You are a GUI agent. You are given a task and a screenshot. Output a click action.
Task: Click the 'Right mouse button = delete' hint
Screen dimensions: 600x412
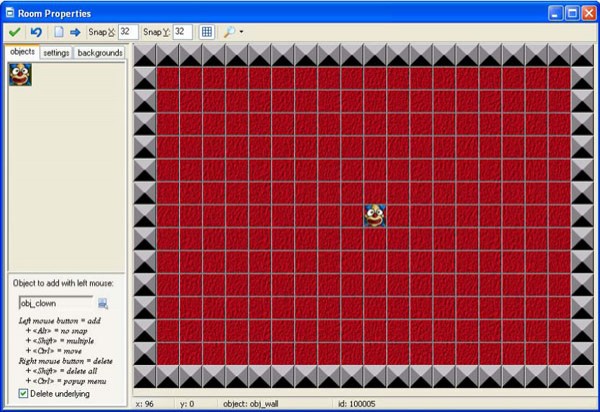pos(66,361)
